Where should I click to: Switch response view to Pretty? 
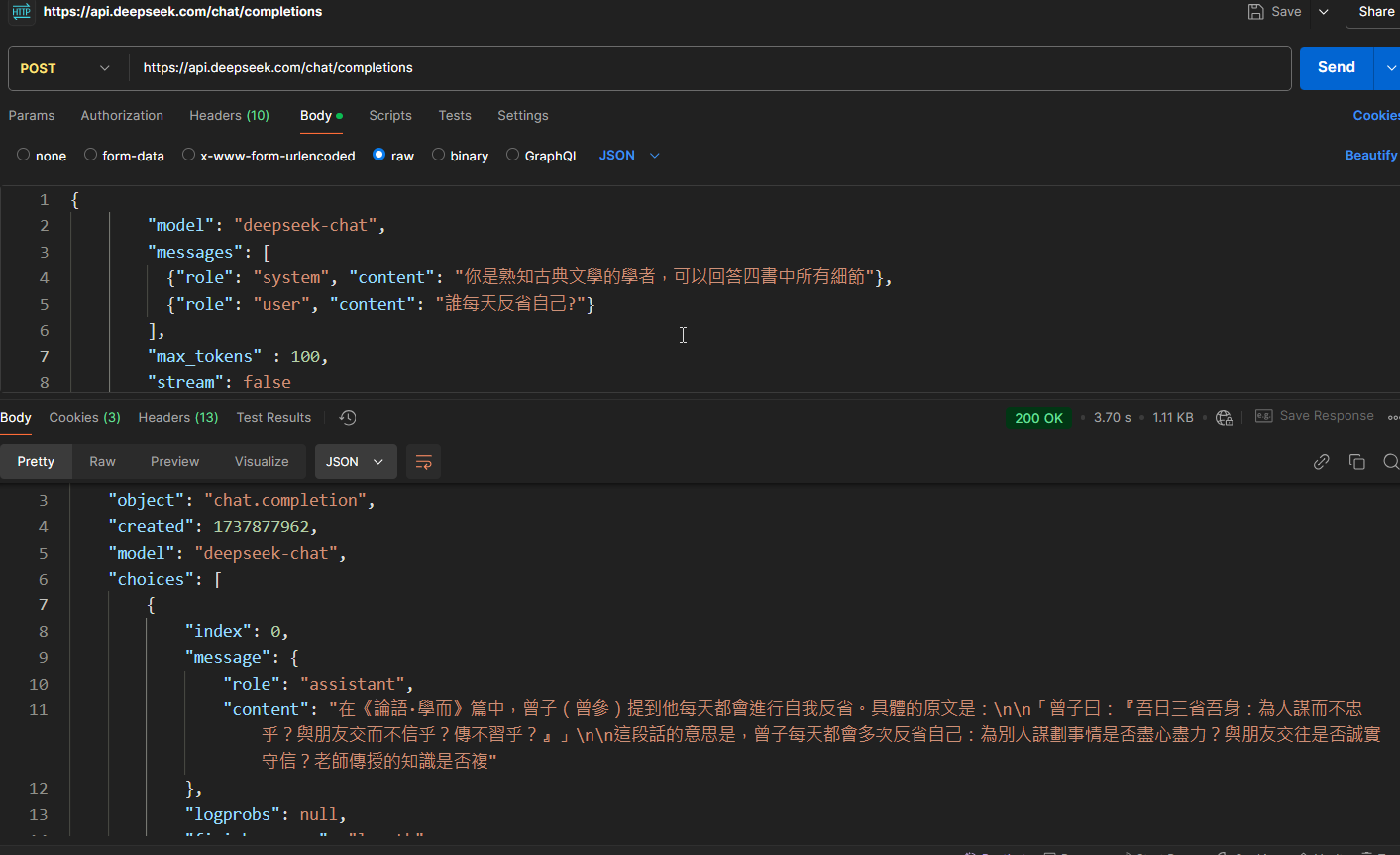(36, 462)
